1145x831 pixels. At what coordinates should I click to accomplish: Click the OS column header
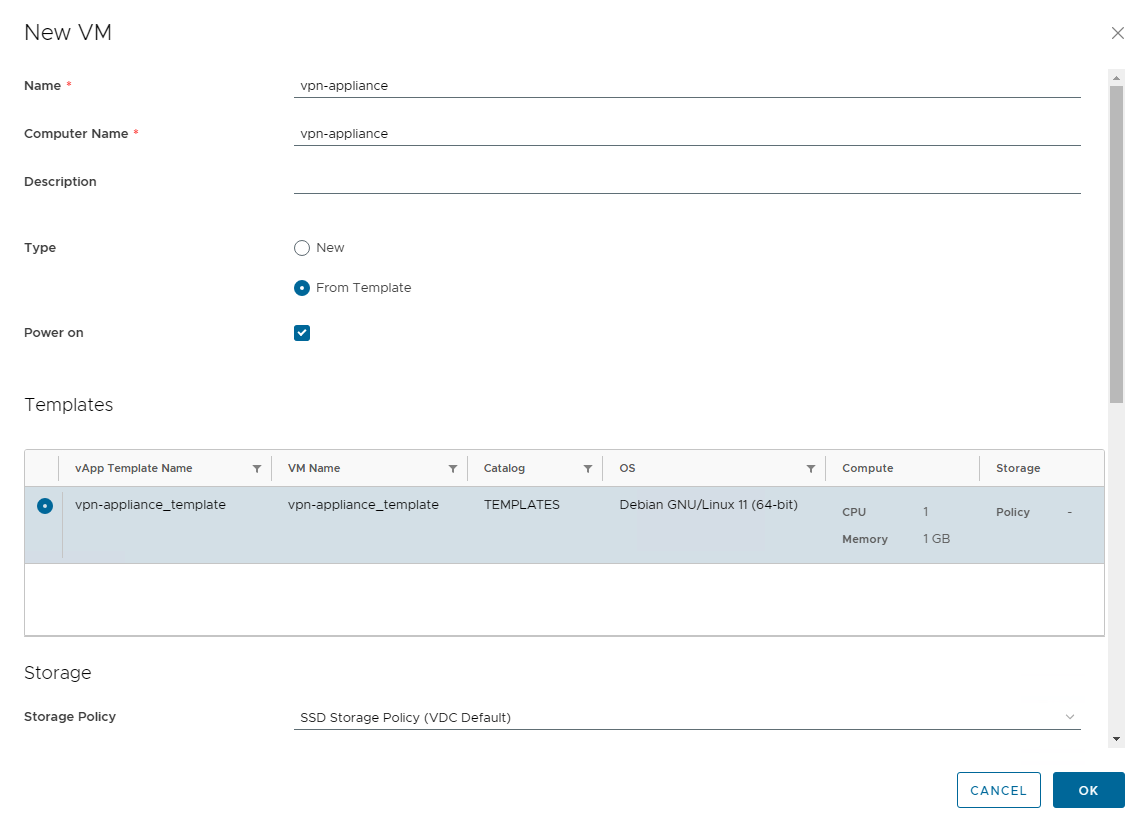coord(627,468)
